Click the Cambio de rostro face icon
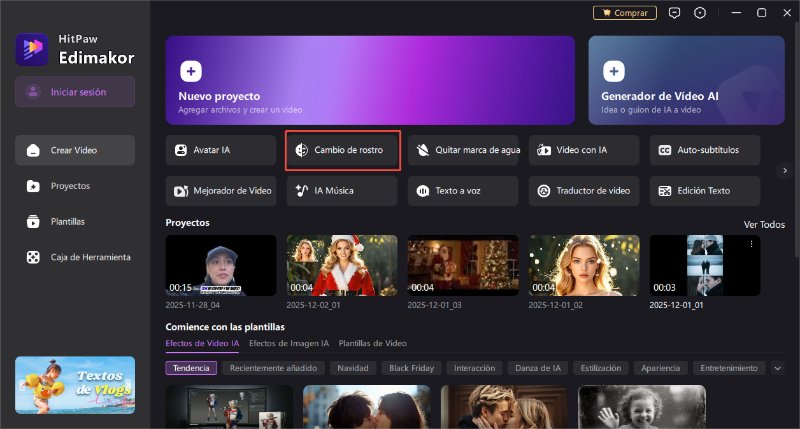Image resolution: width=800 pixels, height=429 pixels. [302, 150]
